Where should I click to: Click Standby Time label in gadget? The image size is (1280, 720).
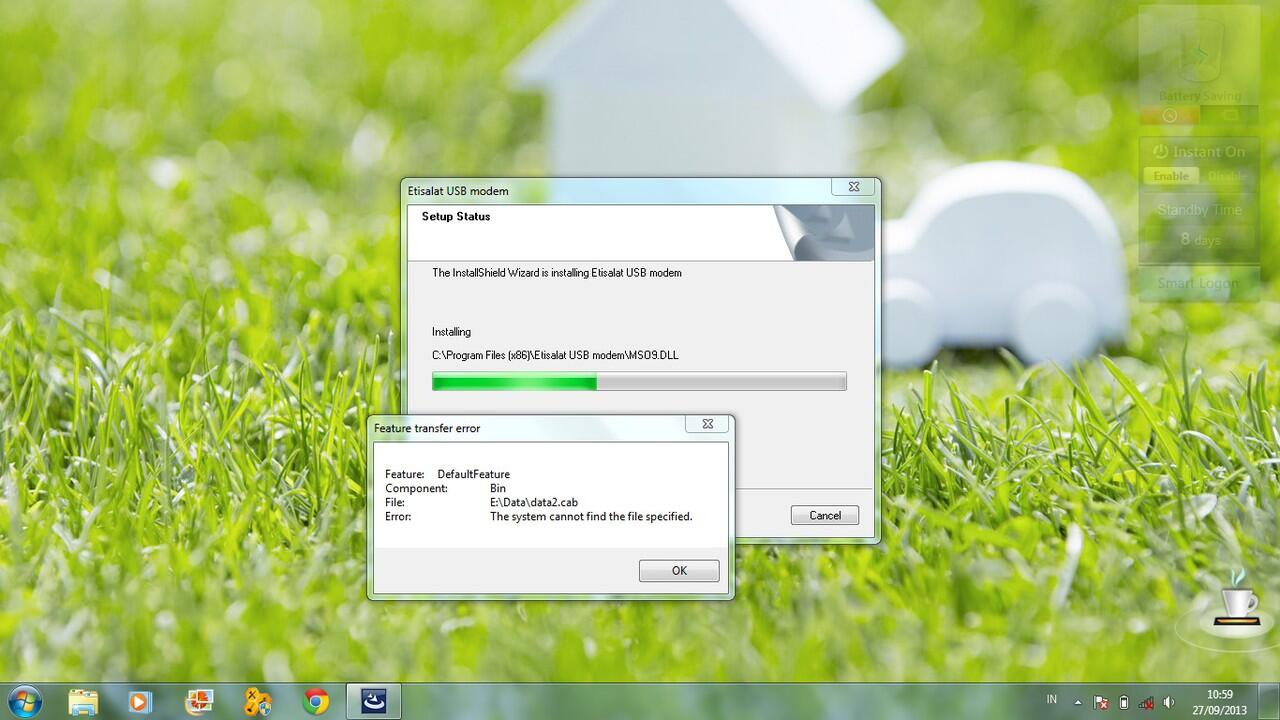(x=1199, y=210)
